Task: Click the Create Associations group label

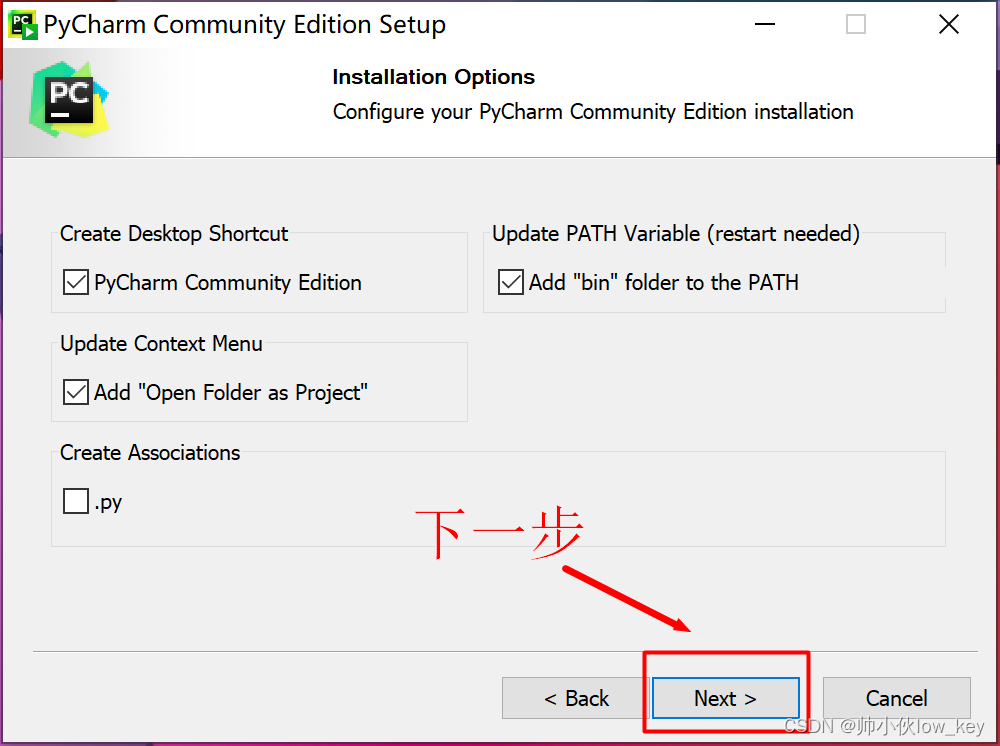Action: [x=150, y=453]
